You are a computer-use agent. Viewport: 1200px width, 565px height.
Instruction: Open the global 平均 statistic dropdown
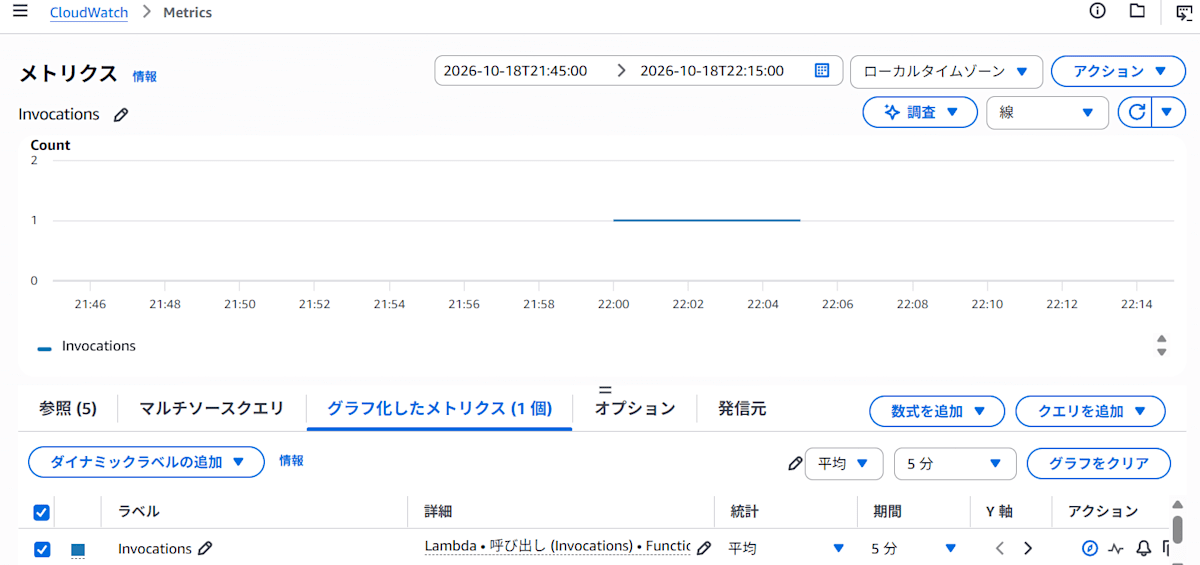click(x=843, y=463)
